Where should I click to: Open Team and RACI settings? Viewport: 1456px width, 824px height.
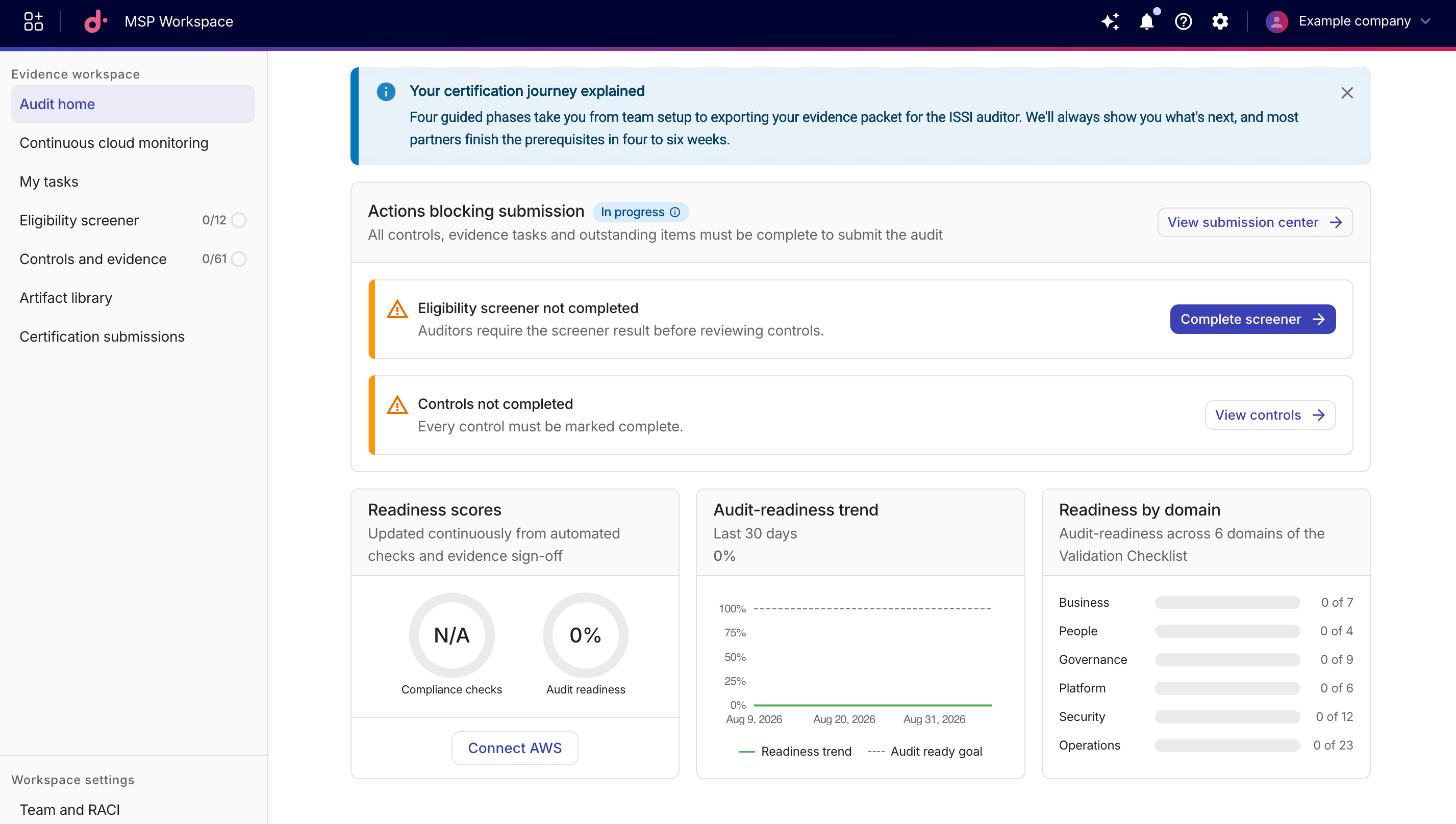pos(133,809)
